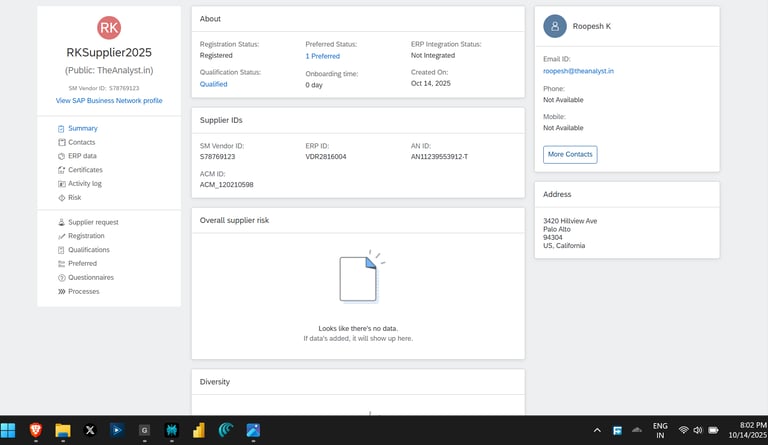768x445 pixels.
Task: Open the Power BI taskbar icon
Action: point(198,430)
